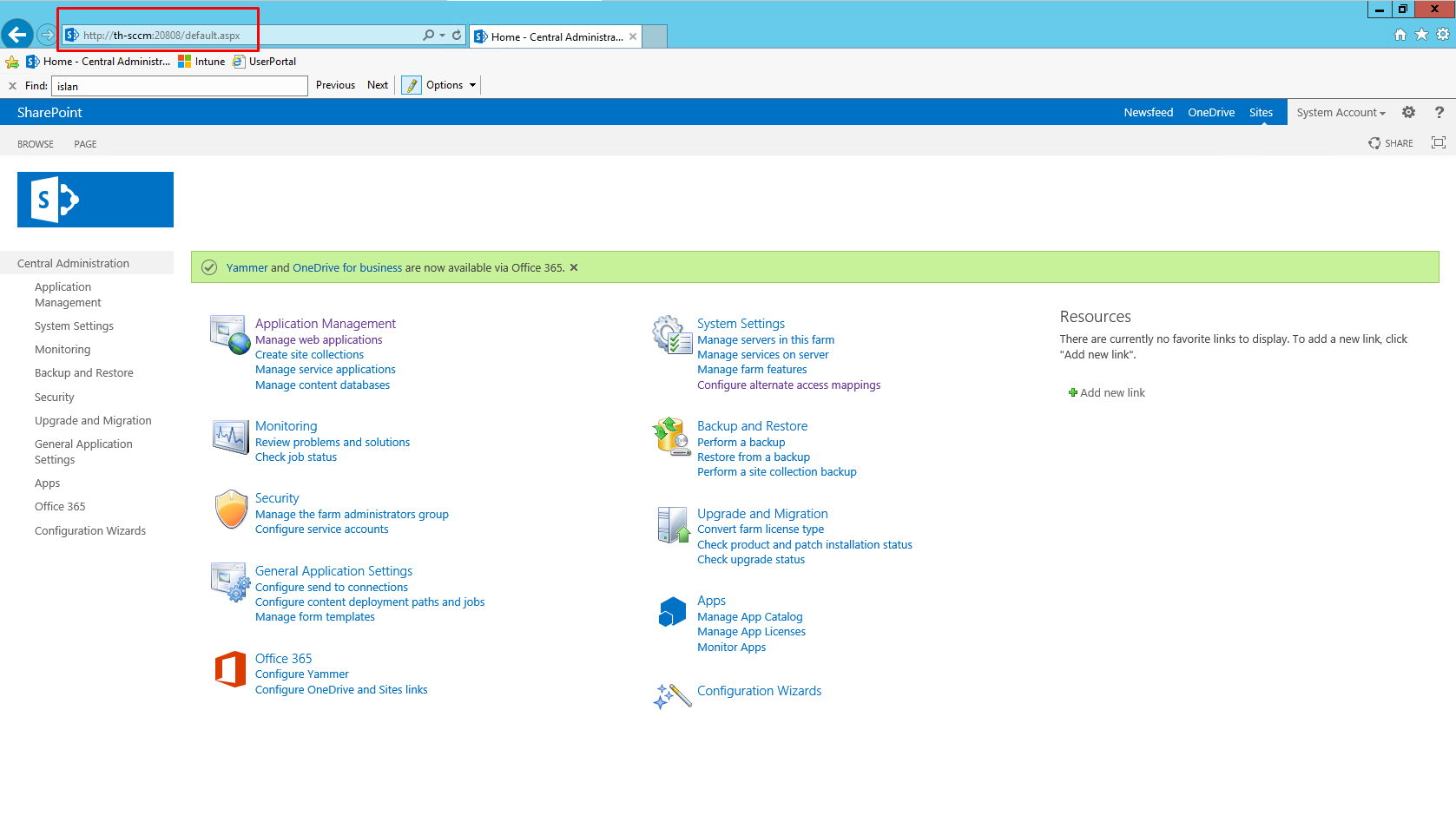Expand the address bar dropdown arrow
The height and width of the screenshot is (822, 1456).
click(x=443, y=36)
